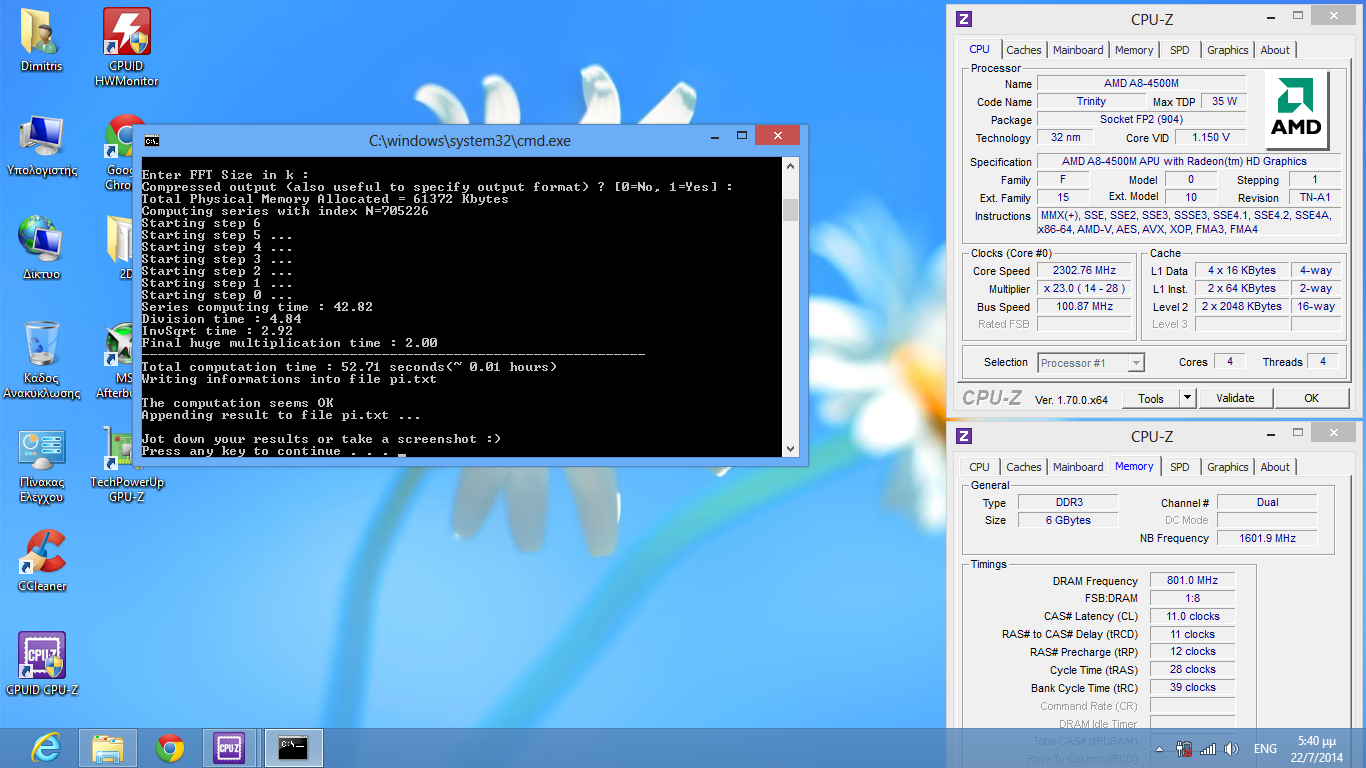
Task: Click the cmd.exe window system icon
Action: 151,141
